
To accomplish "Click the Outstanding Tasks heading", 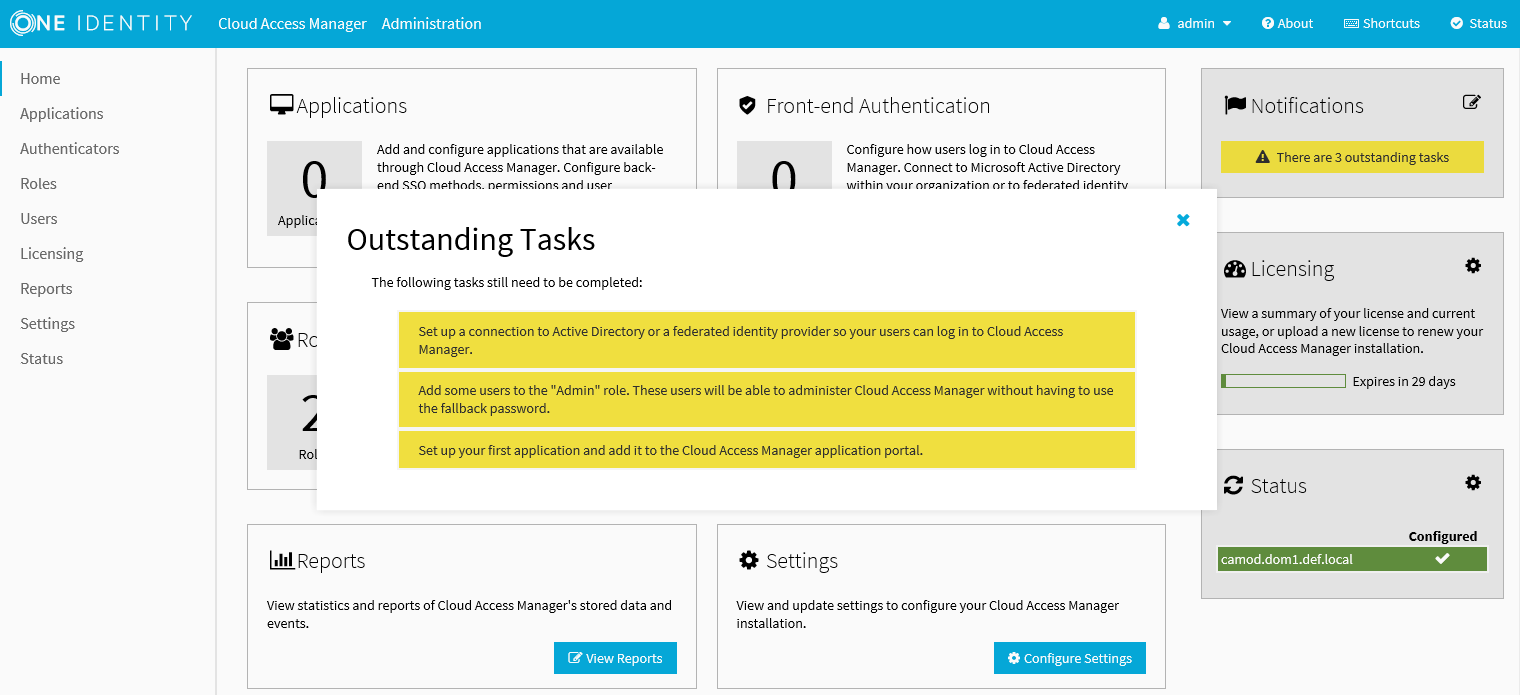I will 471,240.
